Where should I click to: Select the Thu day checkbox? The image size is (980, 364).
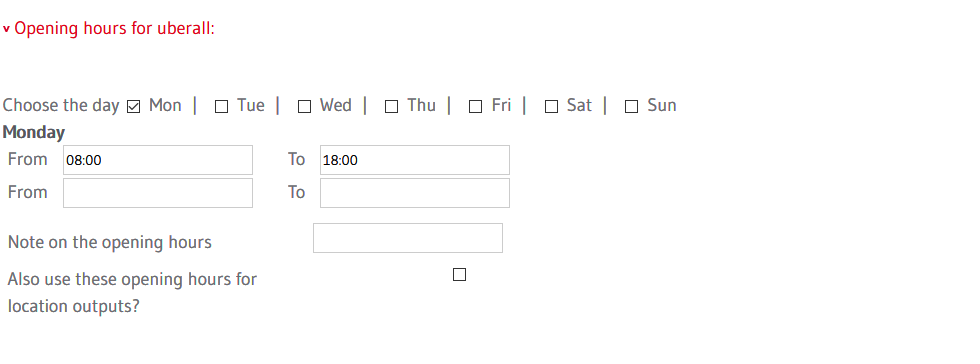pos(391,107)
